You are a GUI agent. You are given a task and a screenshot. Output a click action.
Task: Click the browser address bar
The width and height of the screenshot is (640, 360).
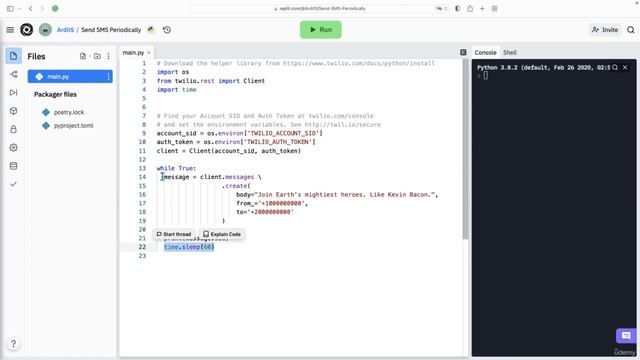[320, 8]
